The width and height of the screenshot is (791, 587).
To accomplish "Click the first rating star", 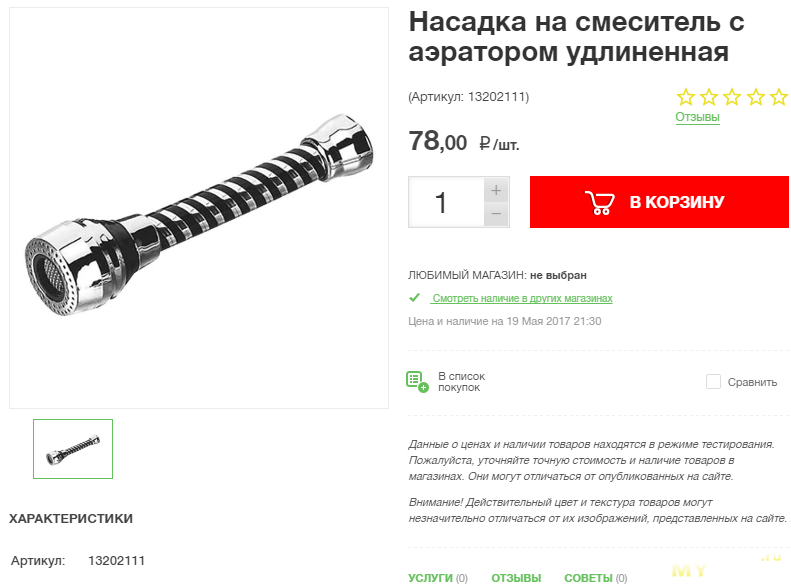I will coord(686,97).
